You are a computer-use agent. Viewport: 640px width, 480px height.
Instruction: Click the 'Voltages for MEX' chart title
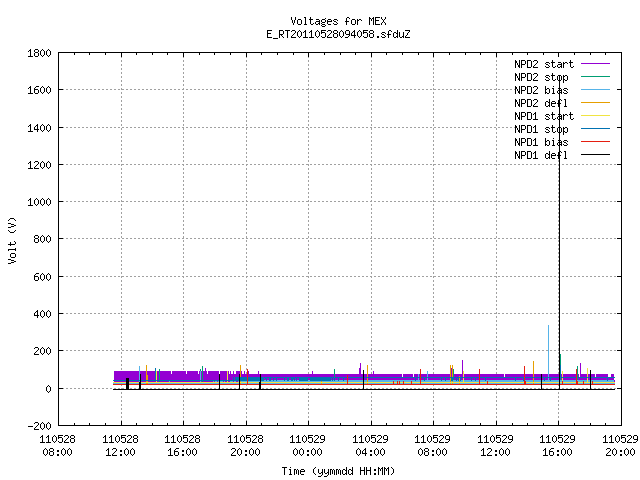(338, 21)
